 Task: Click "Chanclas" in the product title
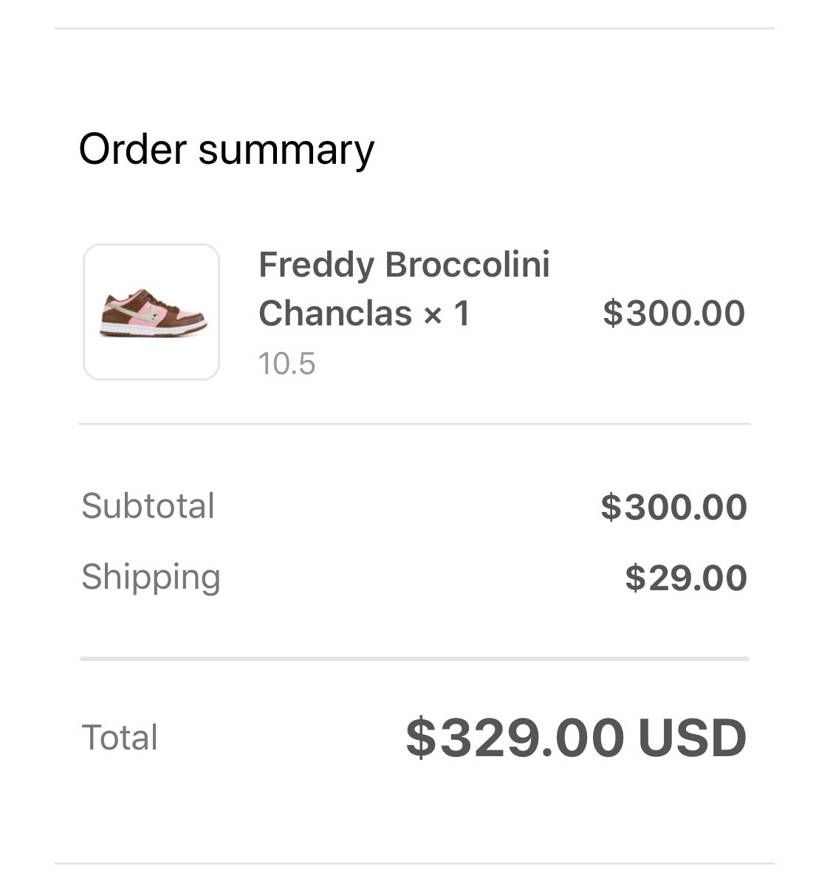(x=335, y=314)
